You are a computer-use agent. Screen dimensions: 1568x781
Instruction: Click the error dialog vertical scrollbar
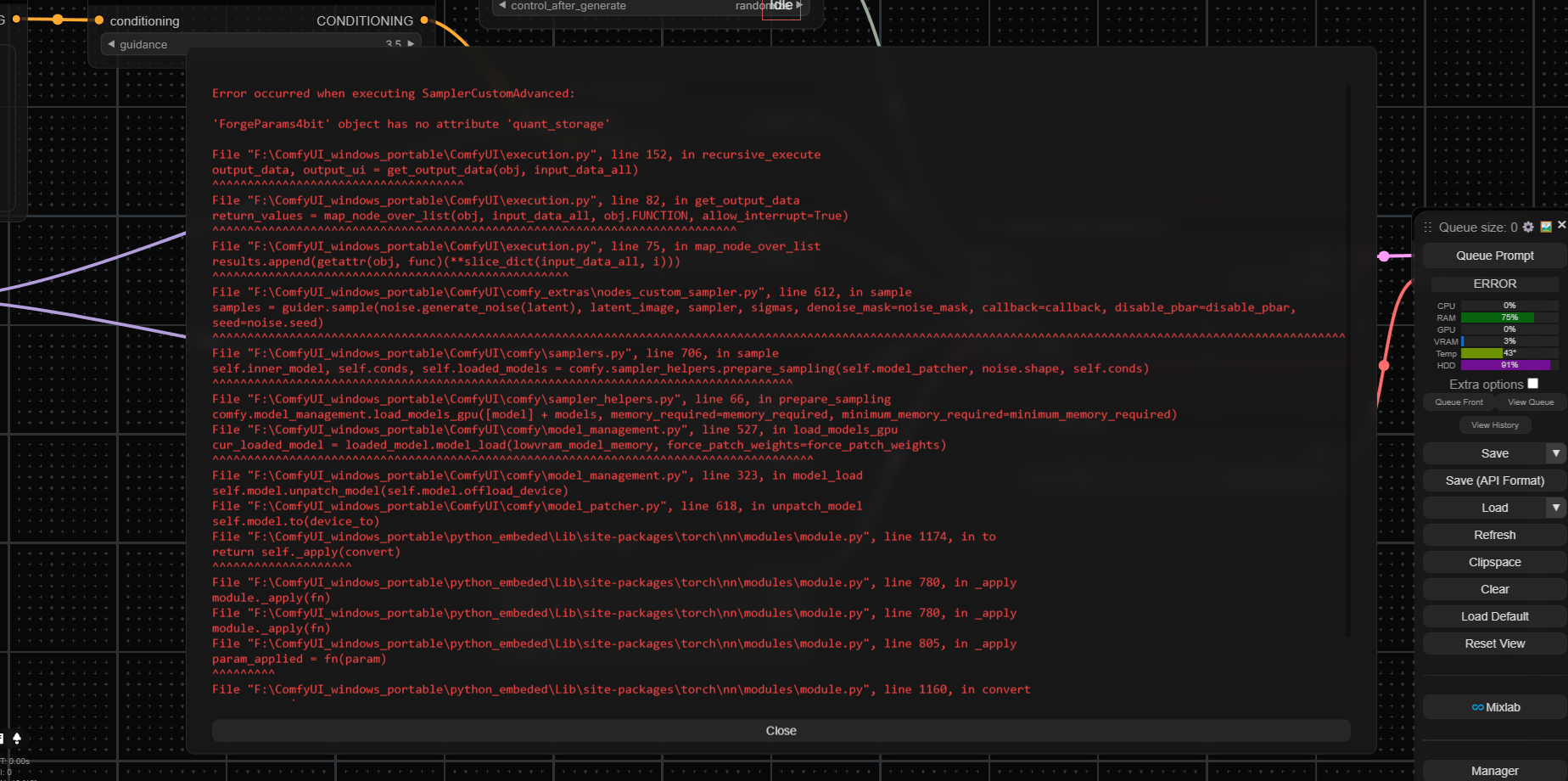click(x=1348, y=361)
